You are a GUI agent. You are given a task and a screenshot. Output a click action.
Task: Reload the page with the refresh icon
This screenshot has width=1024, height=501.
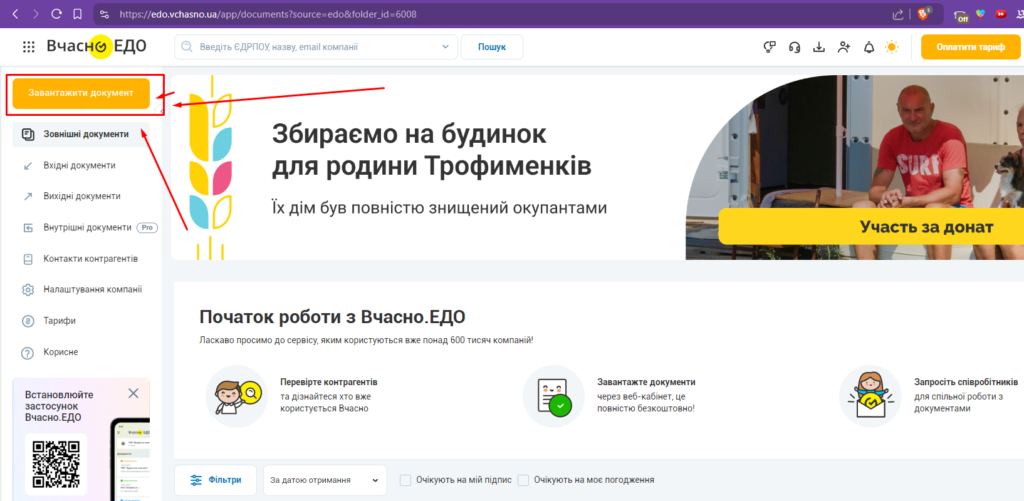point(57,14)
